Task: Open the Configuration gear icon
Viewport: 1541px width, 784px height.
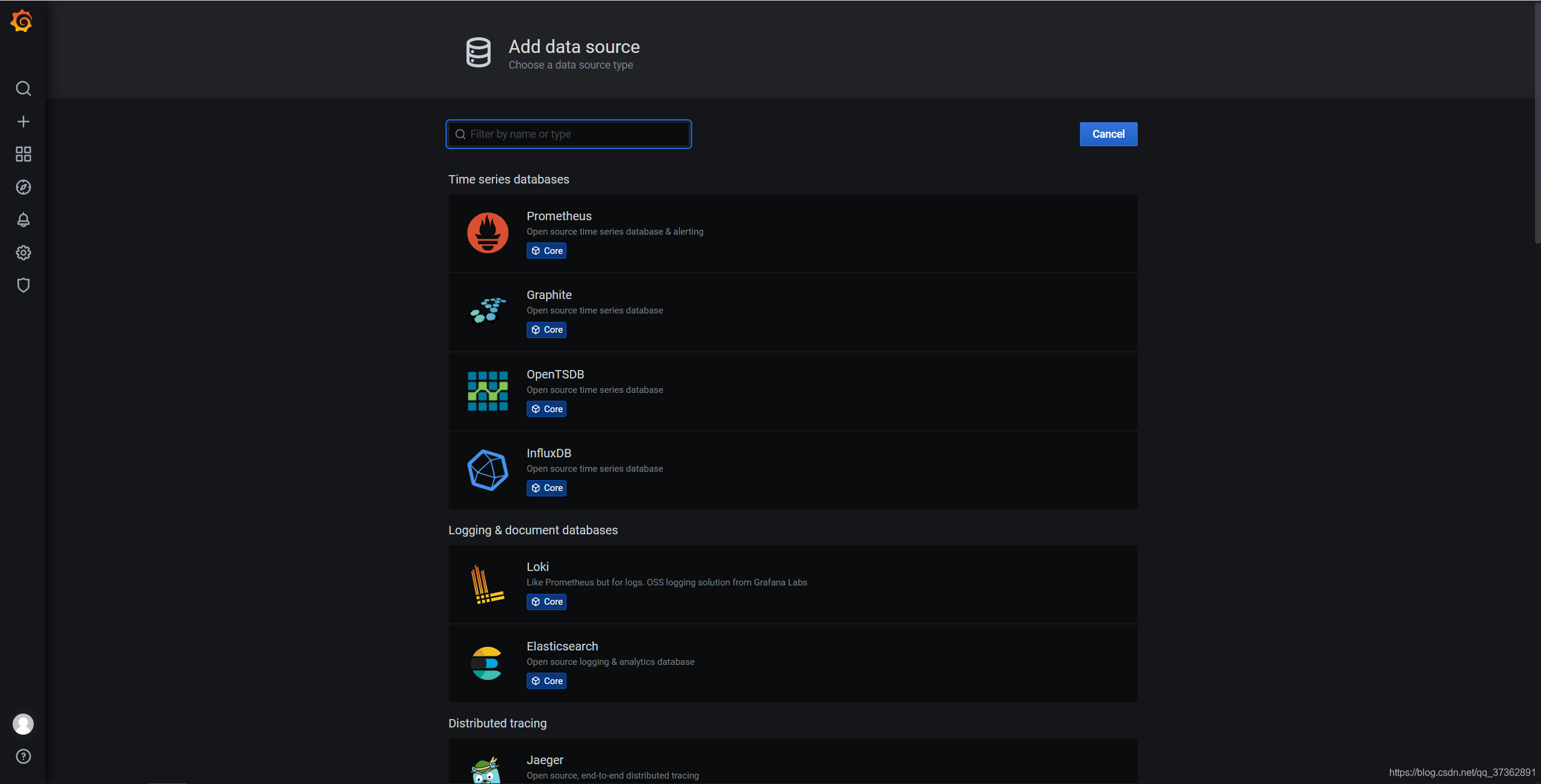Action: (x=23, y=253)
